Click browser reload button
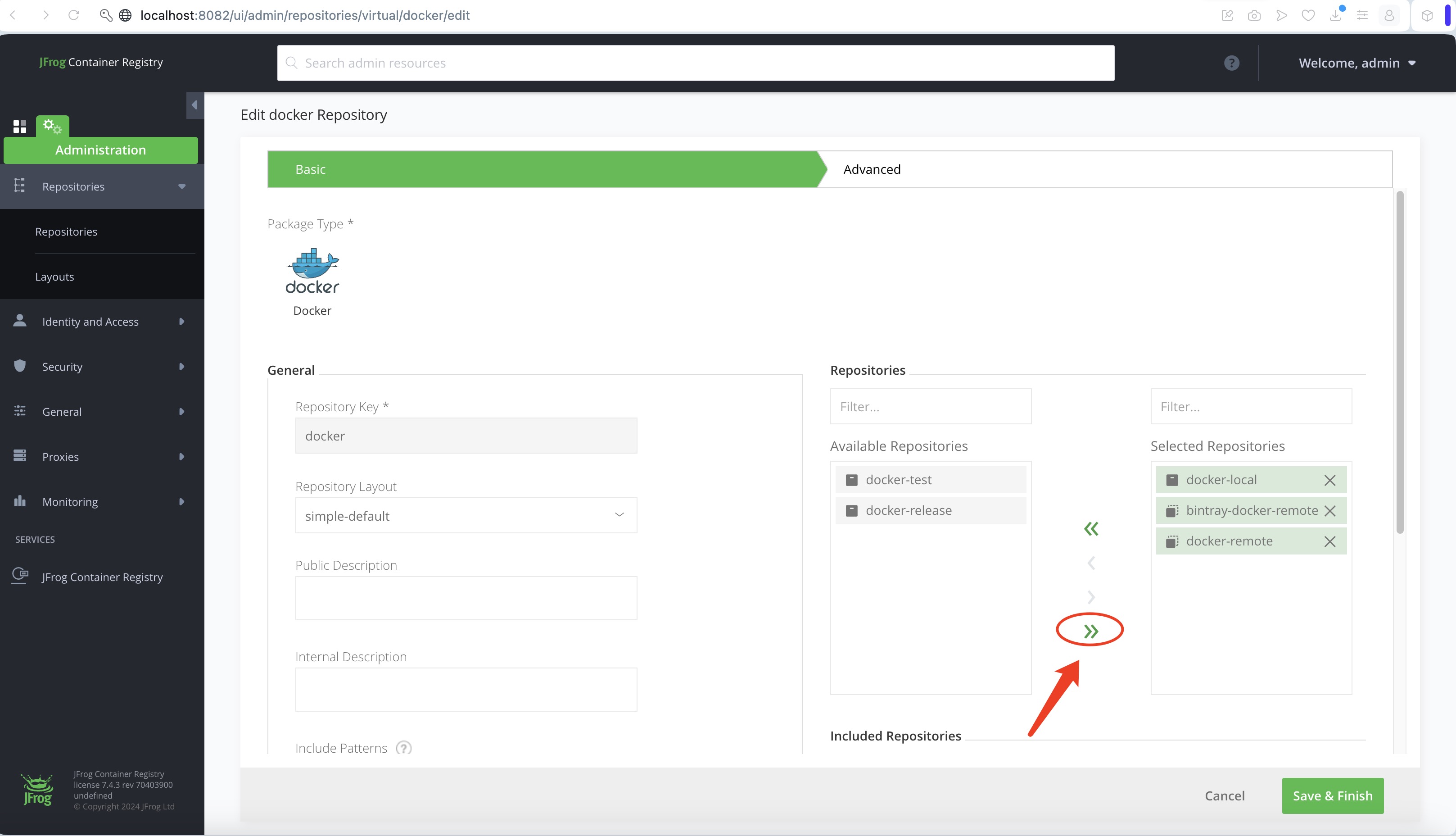This screenshot has height=836, width=1456. 73,15
